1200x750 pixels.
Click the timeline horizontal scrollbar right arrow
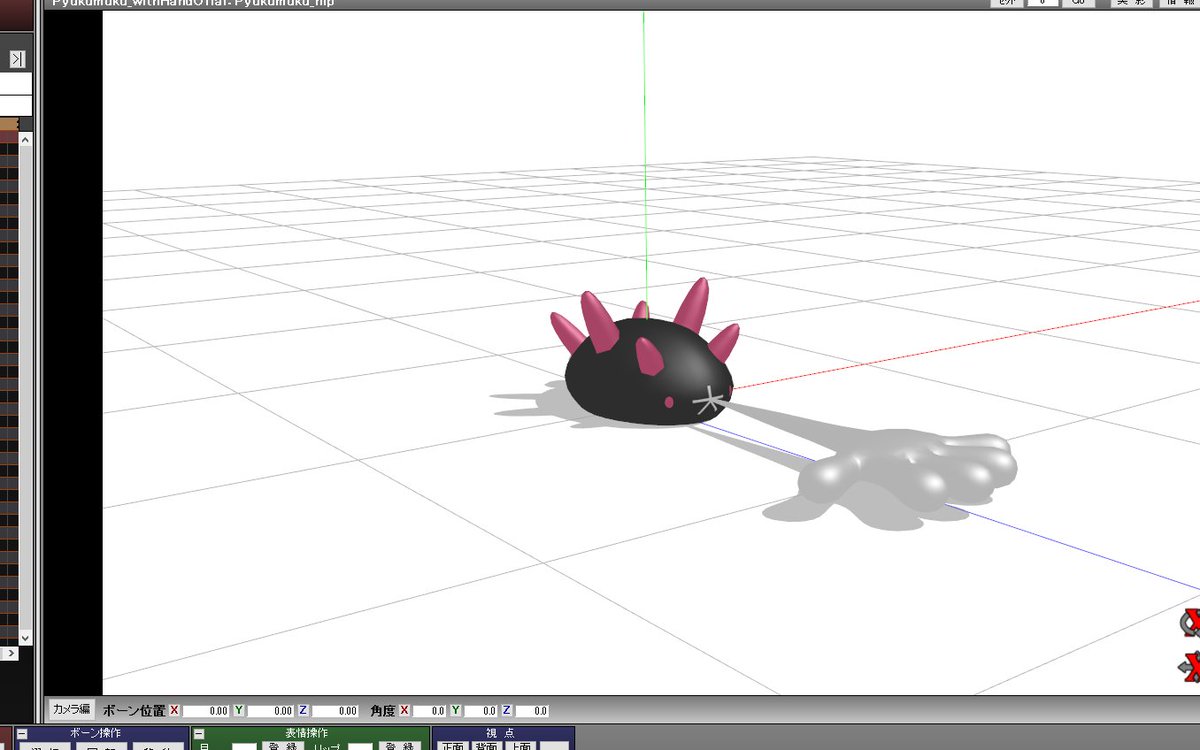click(12, 653)
